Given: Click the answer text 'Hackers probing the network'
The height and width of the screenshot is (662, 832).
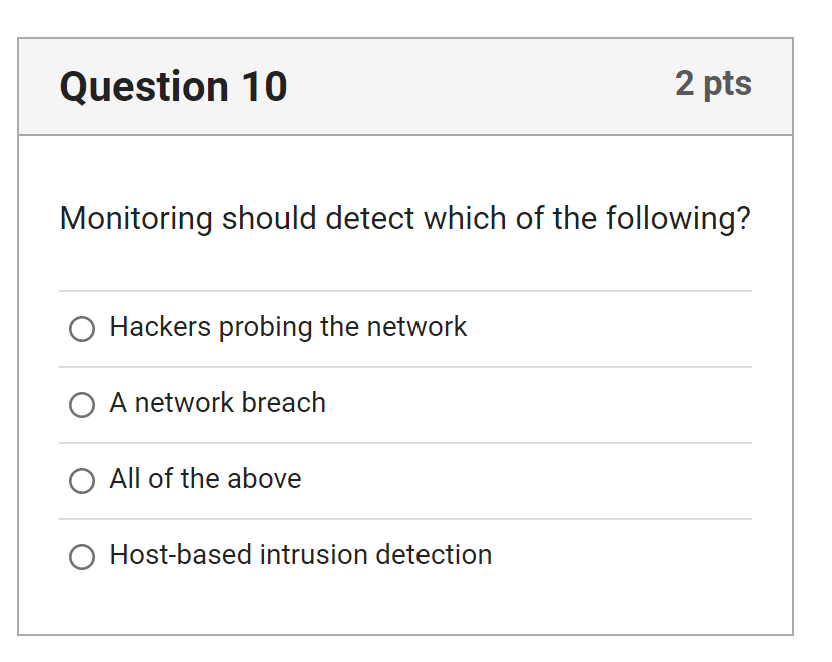Looking at the screenshot, I should click(288, 327).
